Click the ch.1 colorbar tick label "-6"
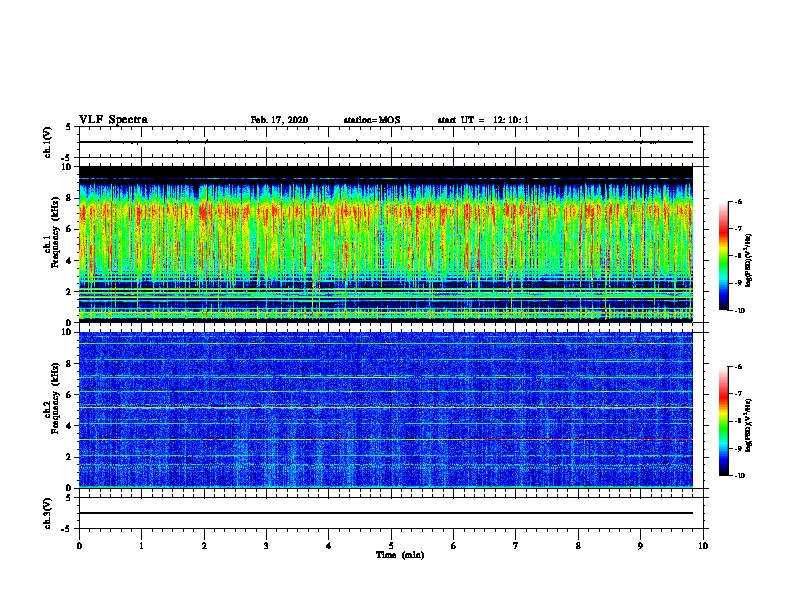This screenshot has width=792, height=612. [738, 201]
